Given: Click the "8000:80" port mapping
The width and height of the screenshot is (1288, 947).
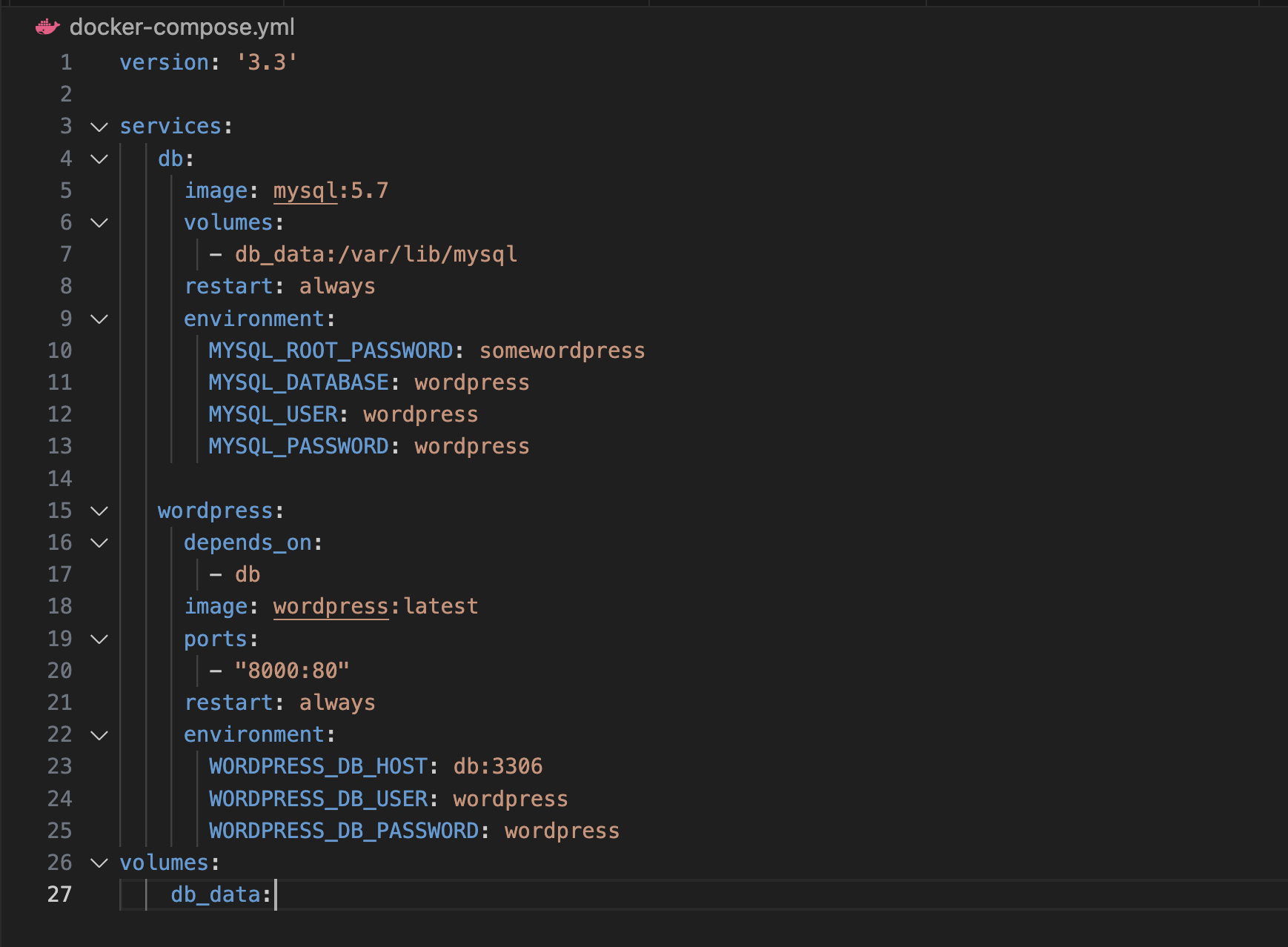Looking at the screenshot, I should click(292, 671).
